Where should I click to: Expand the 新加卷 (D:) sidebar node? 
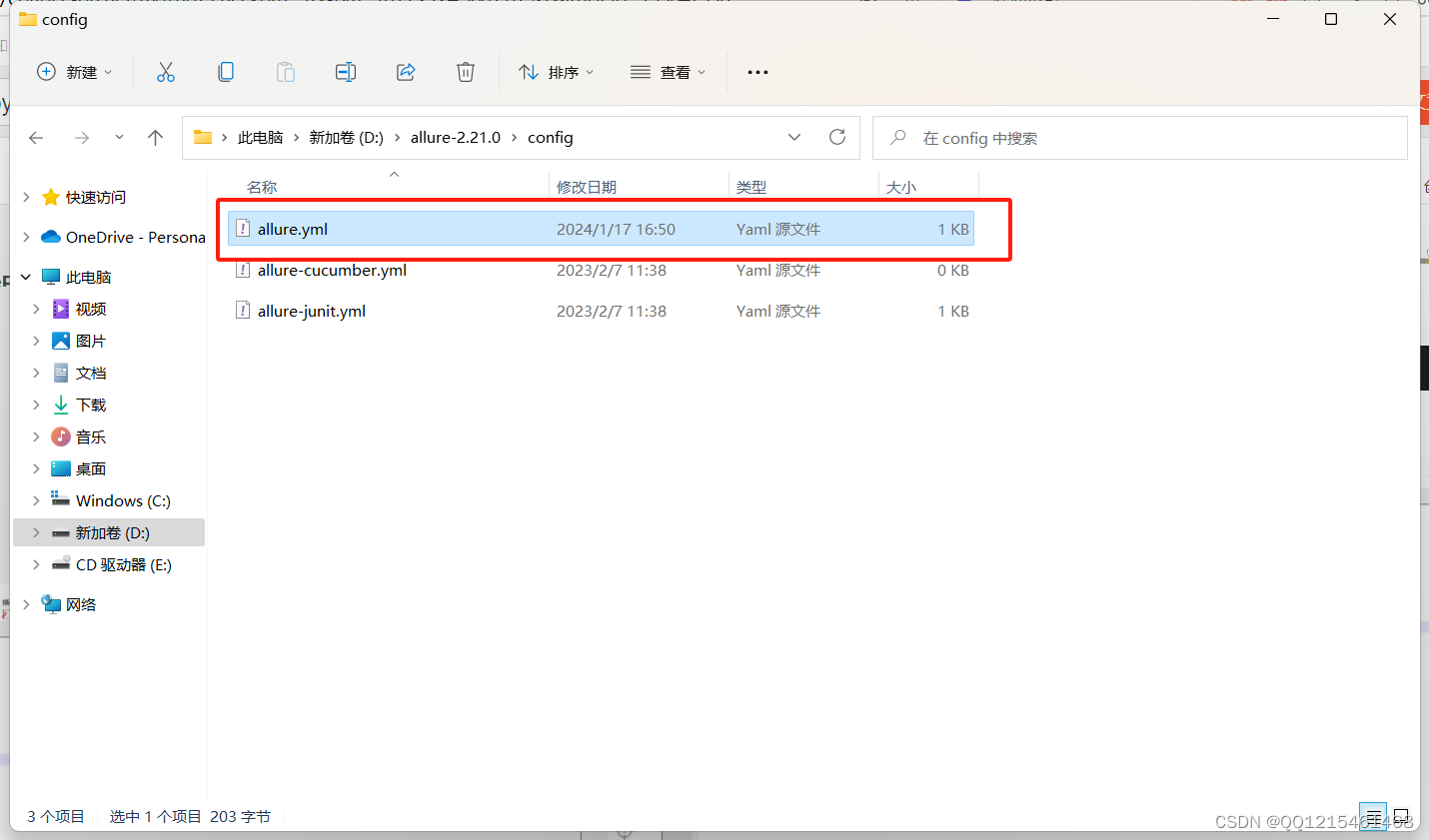[37, 532]
